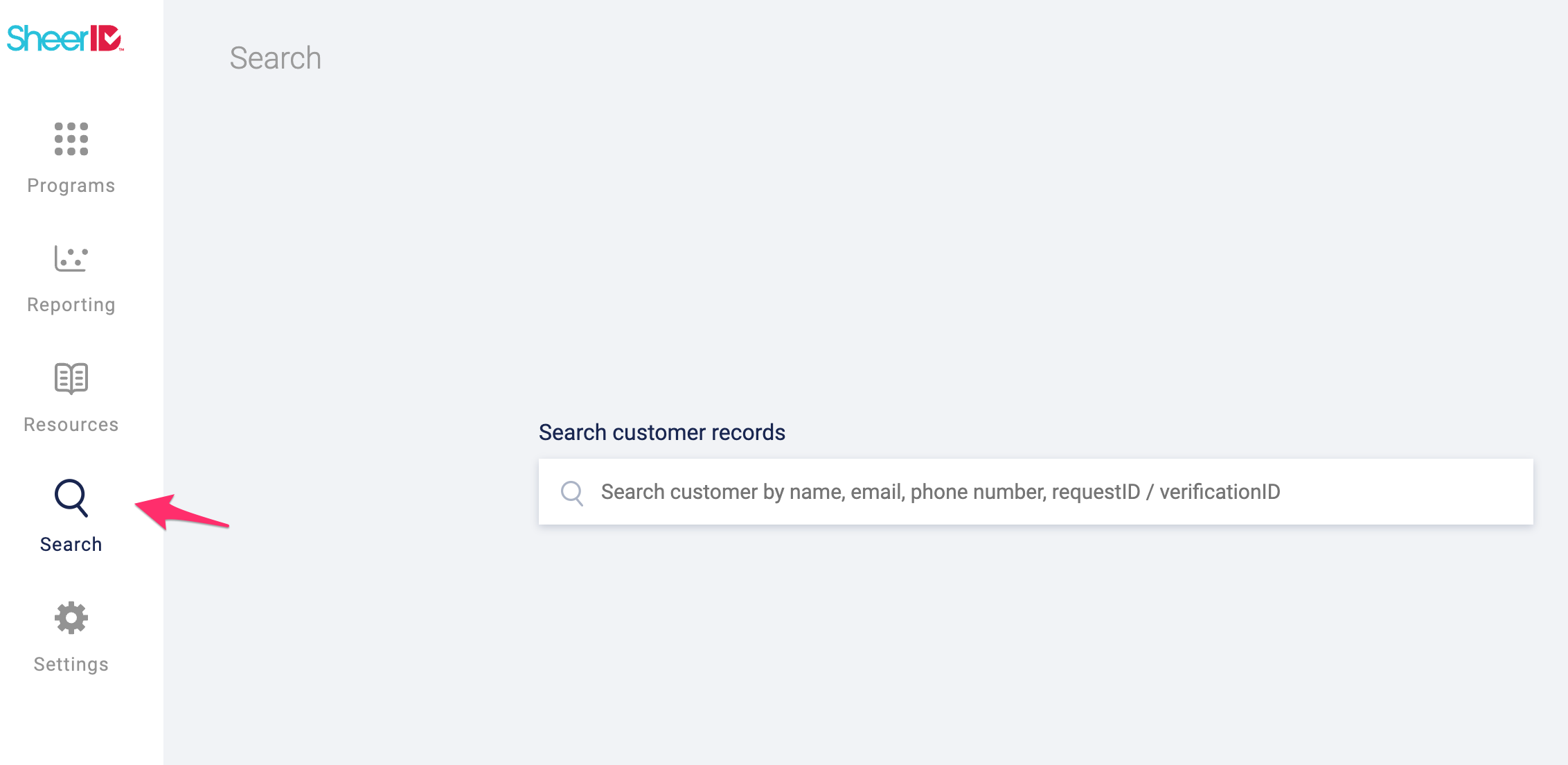
Task: Click the "Search customer records" label
Action: 662,432
